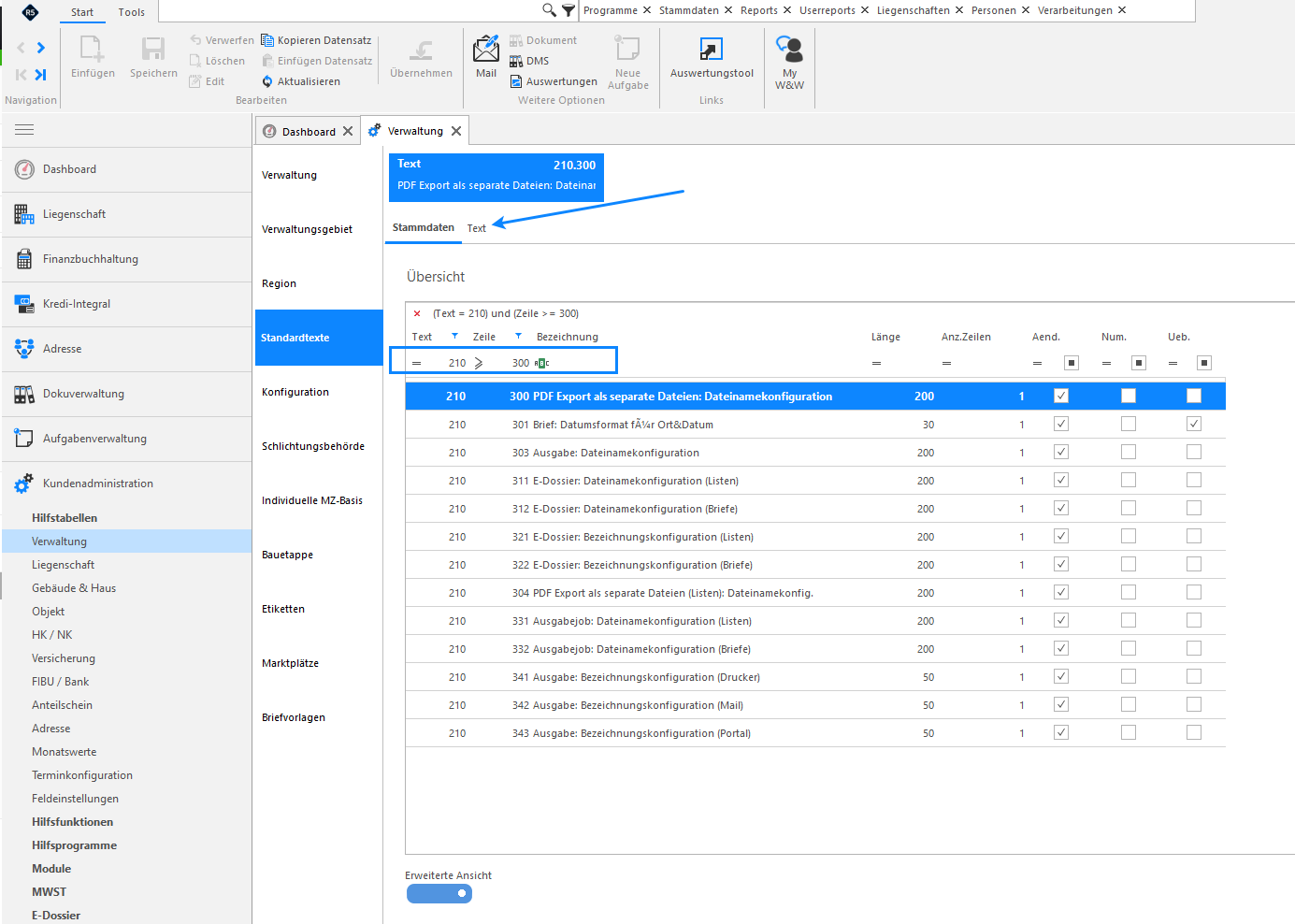Viewport: 1295px width, 924px height.
Task: Open the Text column filter dropdown
Action: (455, 337)
